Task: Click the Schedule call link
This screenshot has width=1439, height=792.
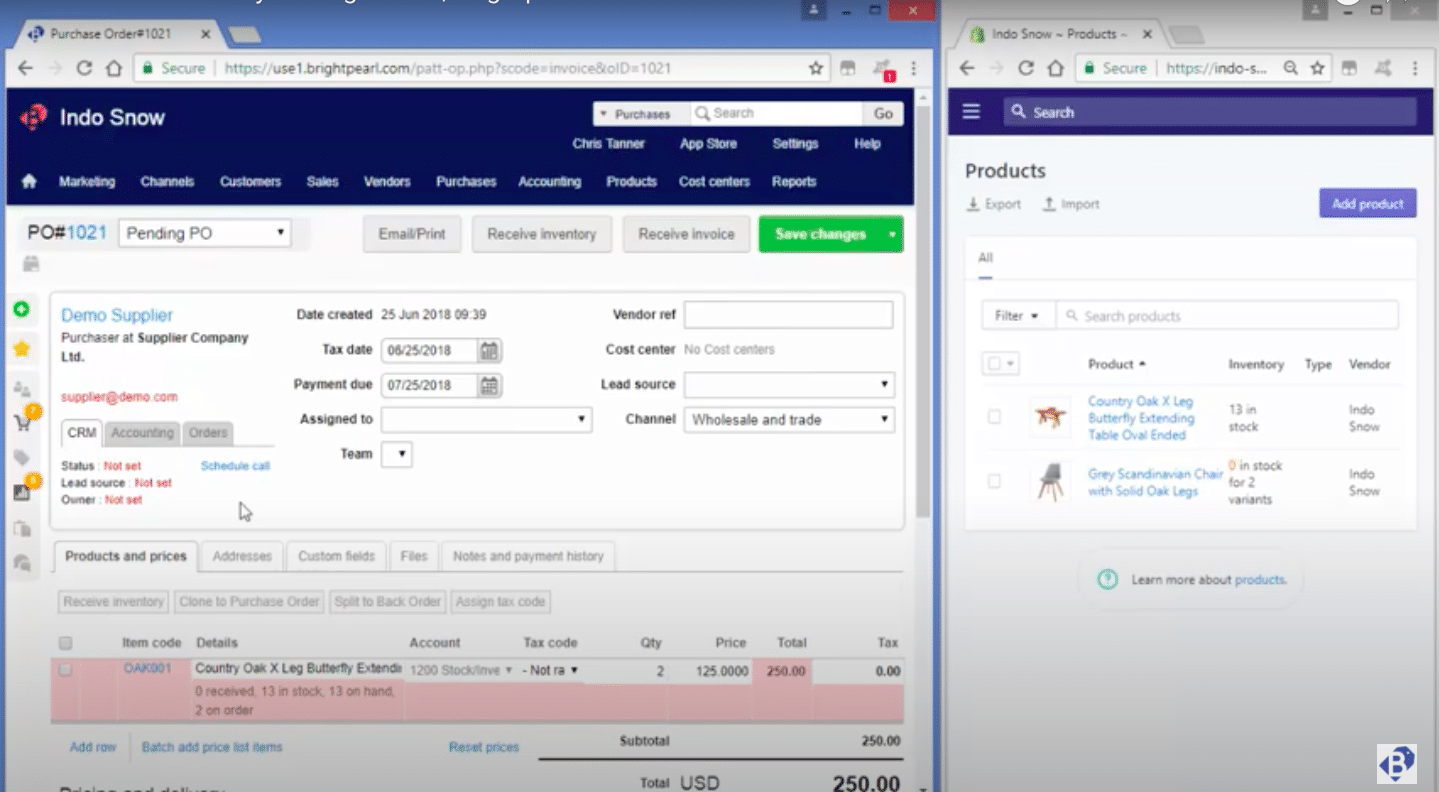Action: point(235,465)
